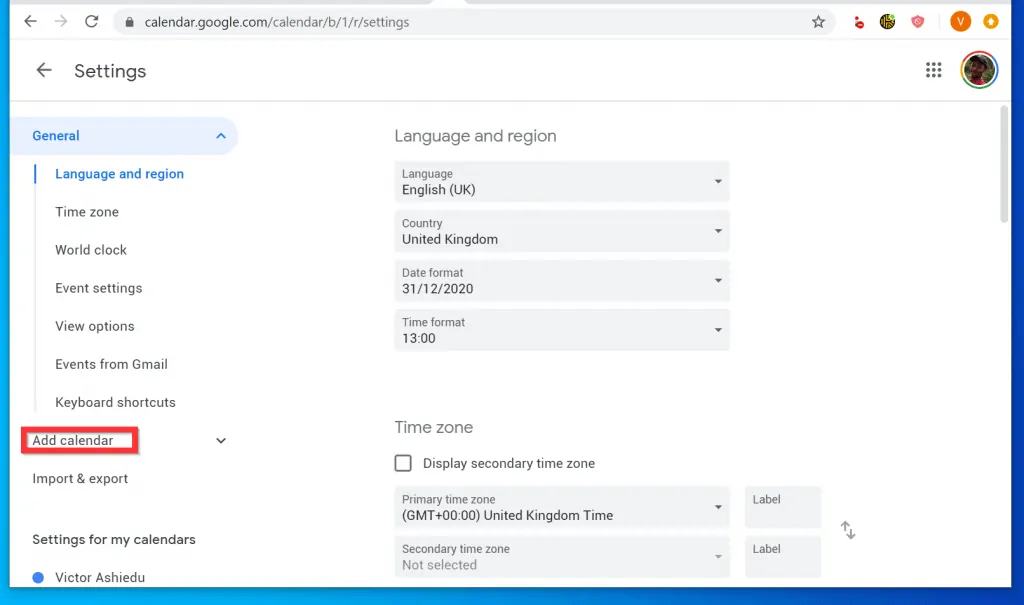This screenshot has width=1024, height=605.
Task: Click the browser back navigation arrow
Action: pyautogui.click(x=30, y=22)
